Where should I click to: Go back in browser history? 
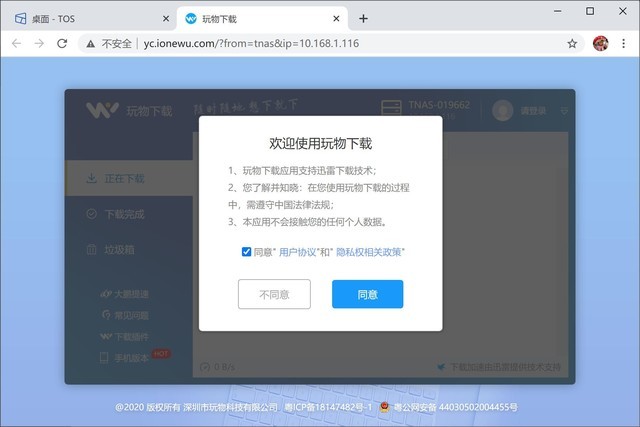17,43
